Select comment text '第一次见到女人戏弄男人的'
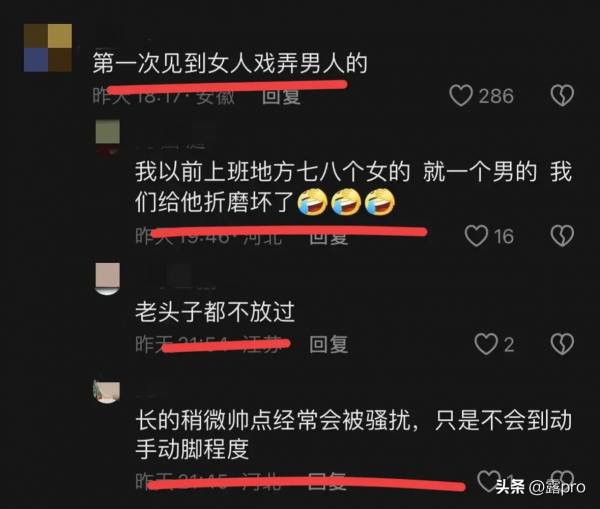600x509 pixels. pyautogui.click(x=230, y=63)
